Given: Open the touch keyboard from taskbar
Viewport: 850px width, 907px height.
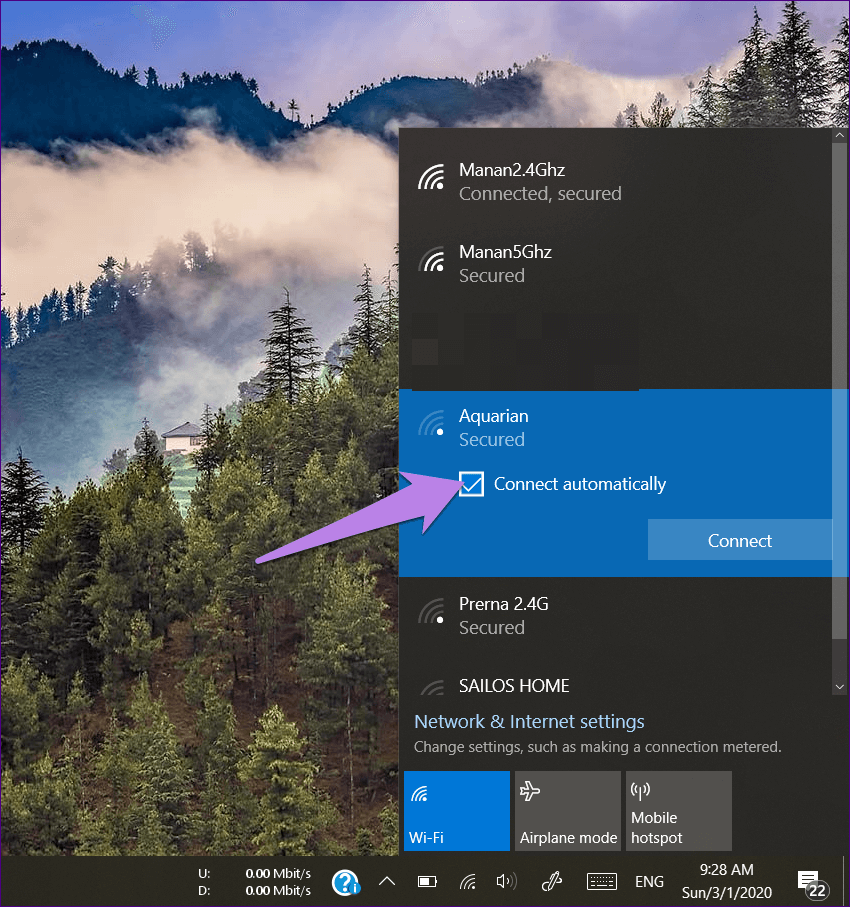Looking at the screenshot, I should [x=602, y=882].
